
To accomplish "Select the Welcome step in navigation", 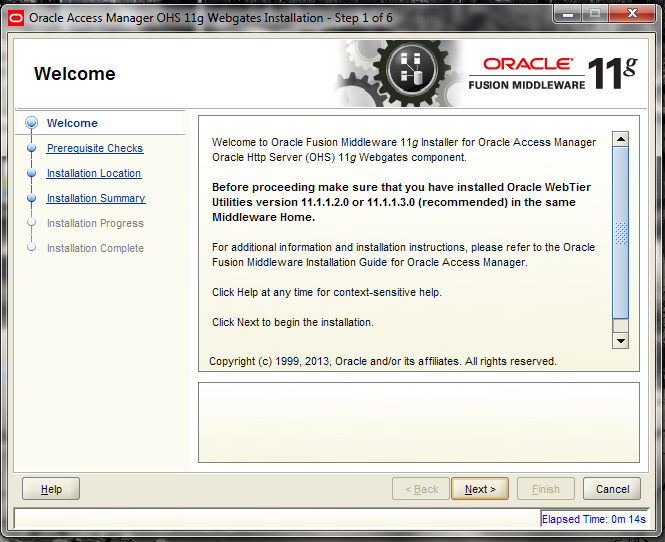I will 72,123.
